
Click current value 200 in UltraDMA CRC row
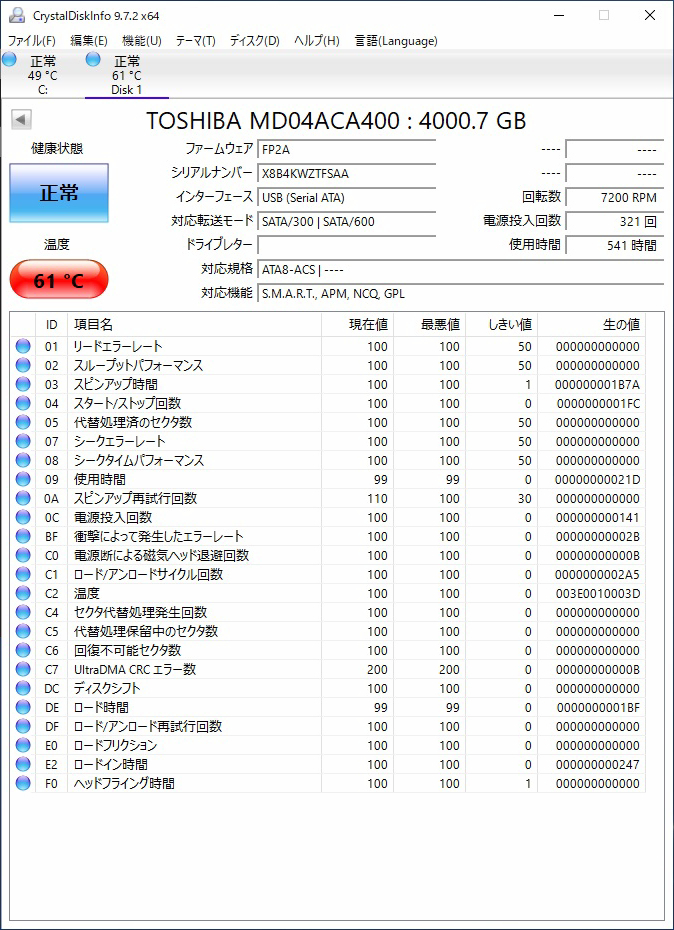pos(377,670)
